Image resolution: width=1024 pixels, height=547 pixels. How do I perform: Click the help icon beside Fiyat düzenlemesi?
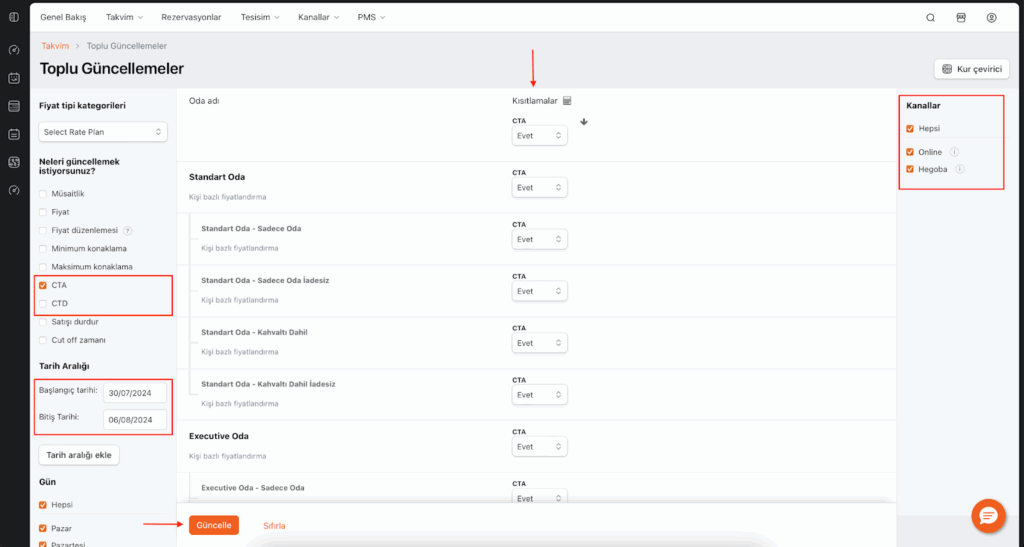click(127, 230)
